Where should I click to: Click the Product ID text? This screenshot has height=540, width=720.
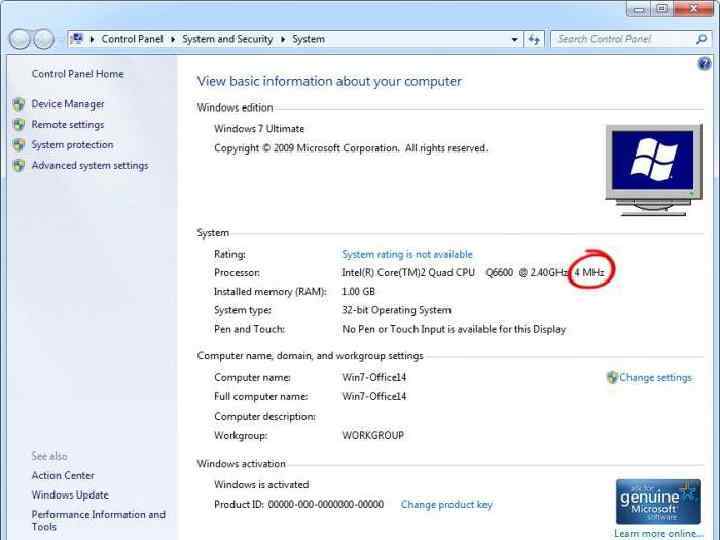point(299,505)
